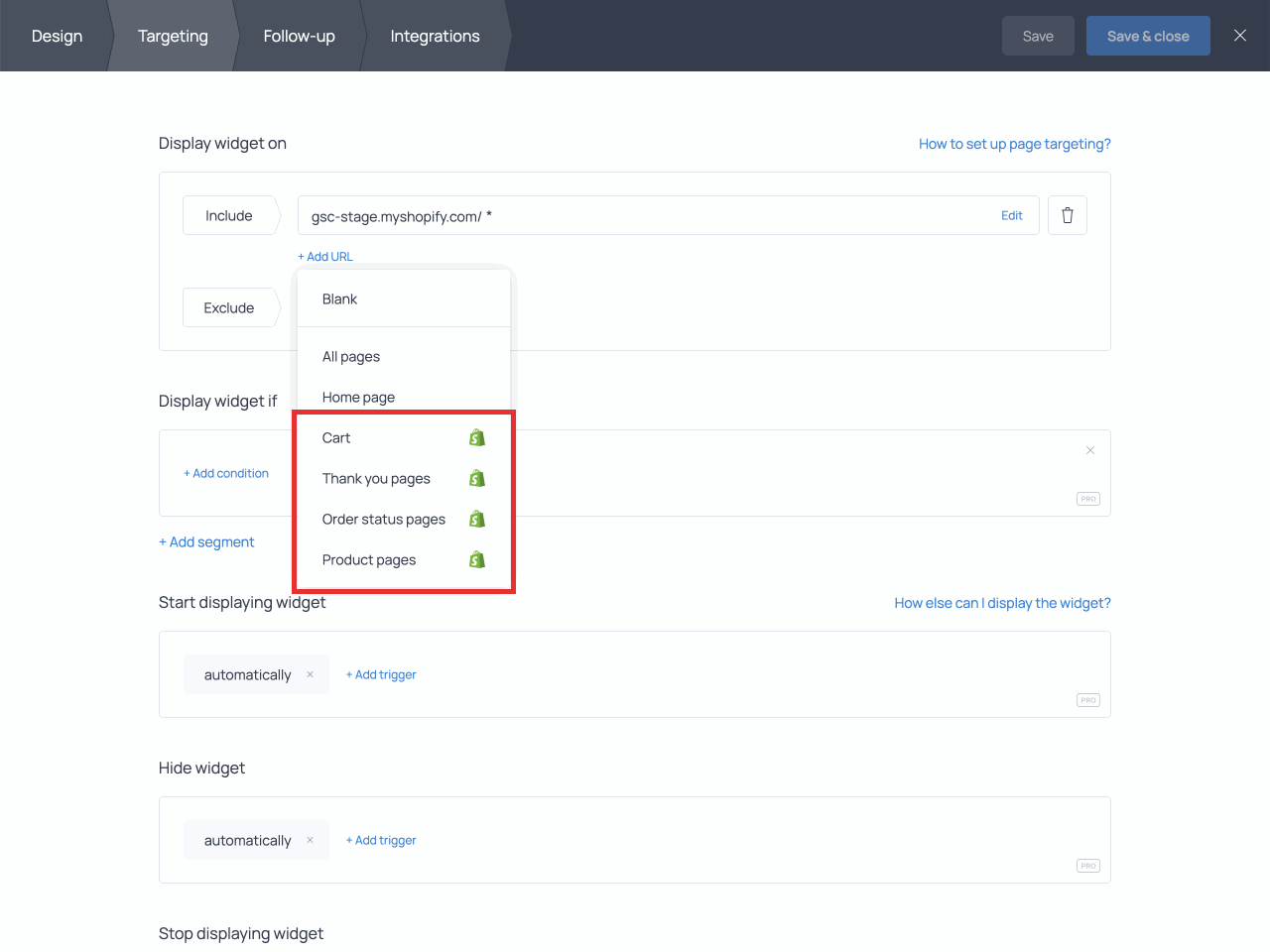This screenshot has width=1270, height=952.
Task: Dismiss the condition row in Display widget if
Action: (x=1090, y=449)
